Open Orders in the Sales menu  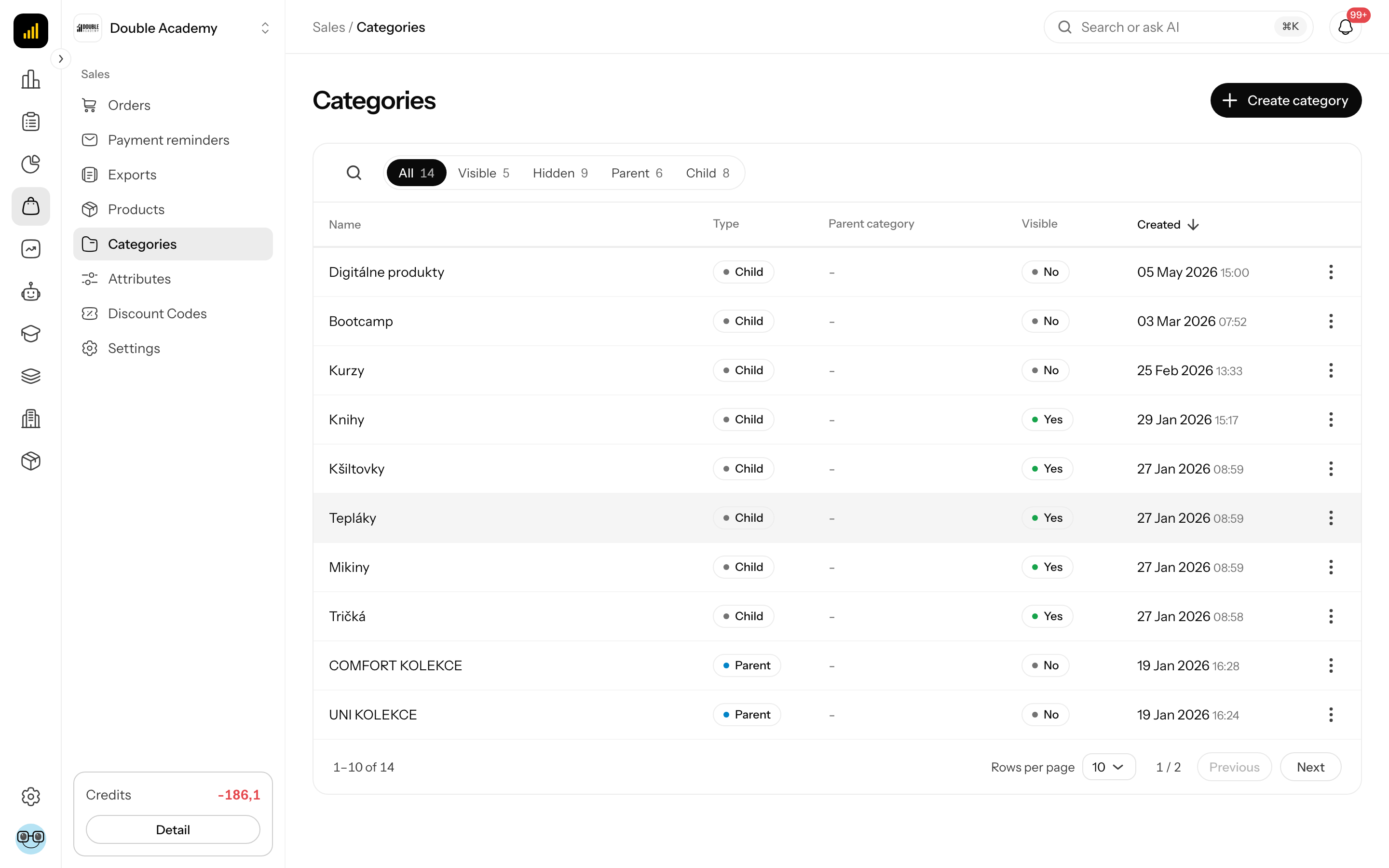pos(173,105)
